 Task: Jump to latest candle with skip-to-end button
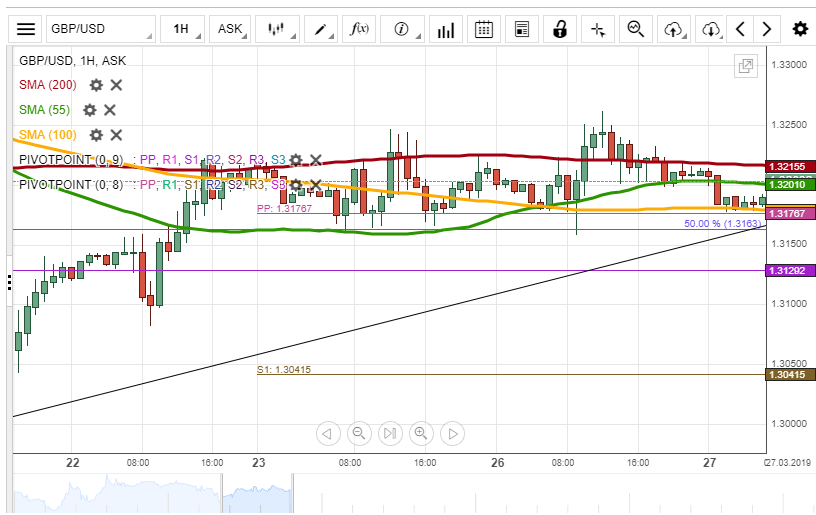point(390,433)
